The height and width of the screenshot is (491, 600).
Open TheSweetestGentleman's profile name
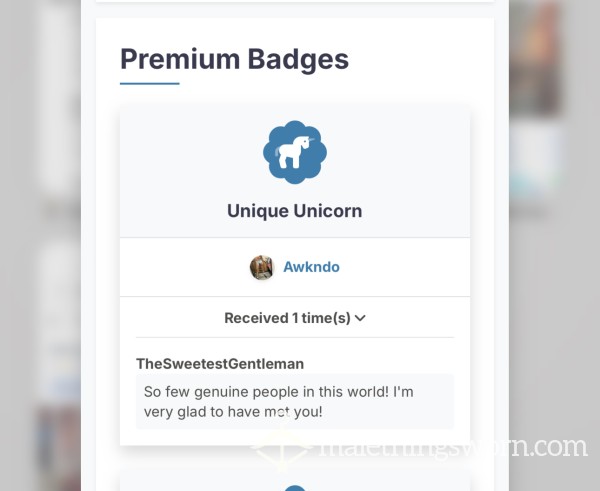(x=220, y=364)
